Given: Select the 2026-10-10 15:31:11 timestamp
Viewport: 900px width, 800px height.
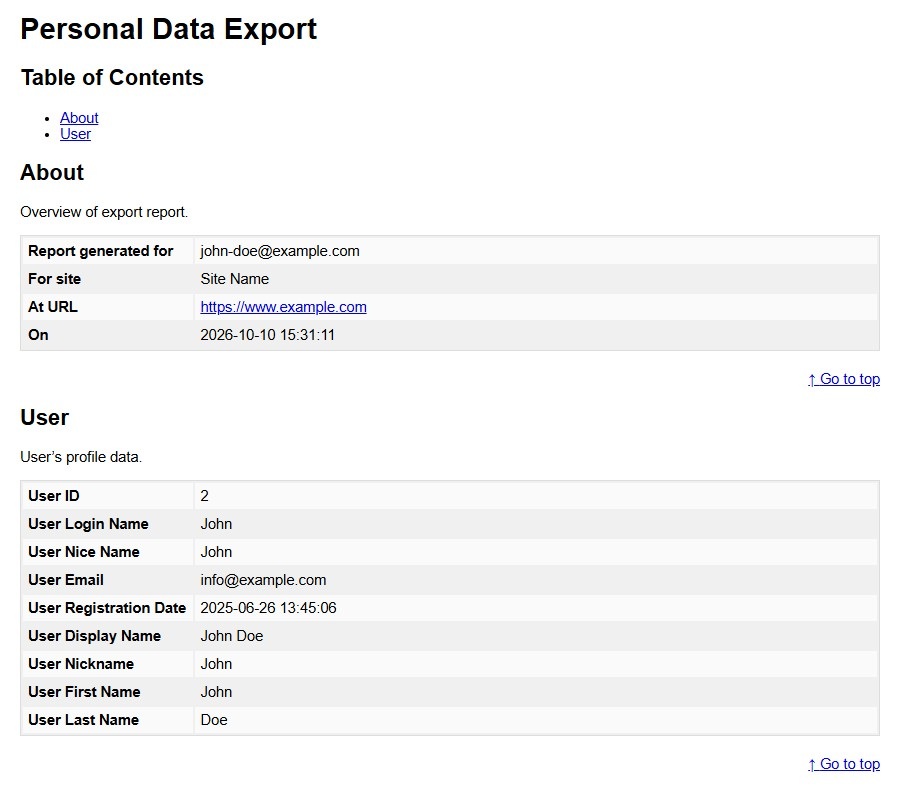Looking at the screenshot, I should 267,335.
